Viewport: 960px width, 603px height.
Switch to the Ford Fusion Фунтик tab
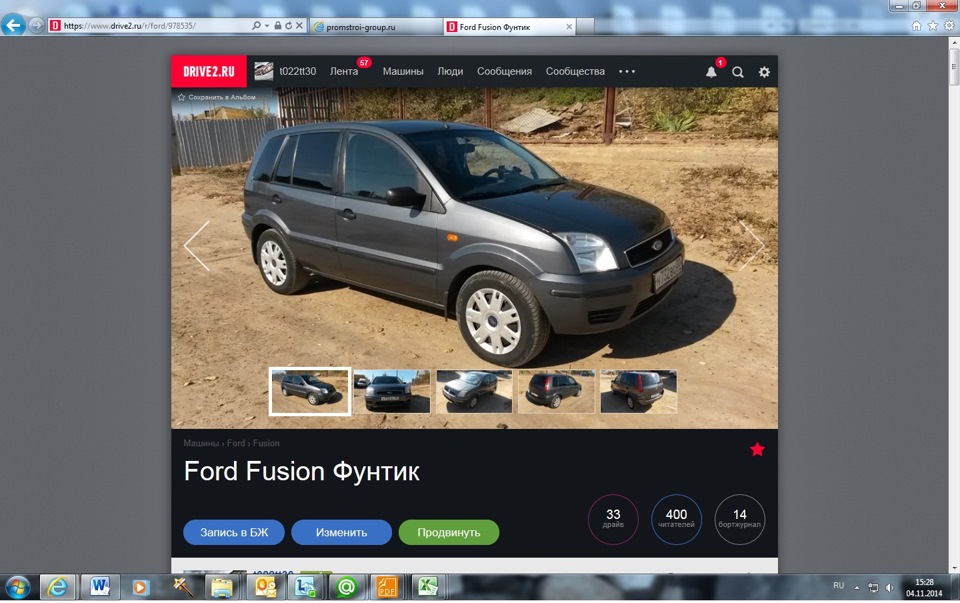[509, 26]
